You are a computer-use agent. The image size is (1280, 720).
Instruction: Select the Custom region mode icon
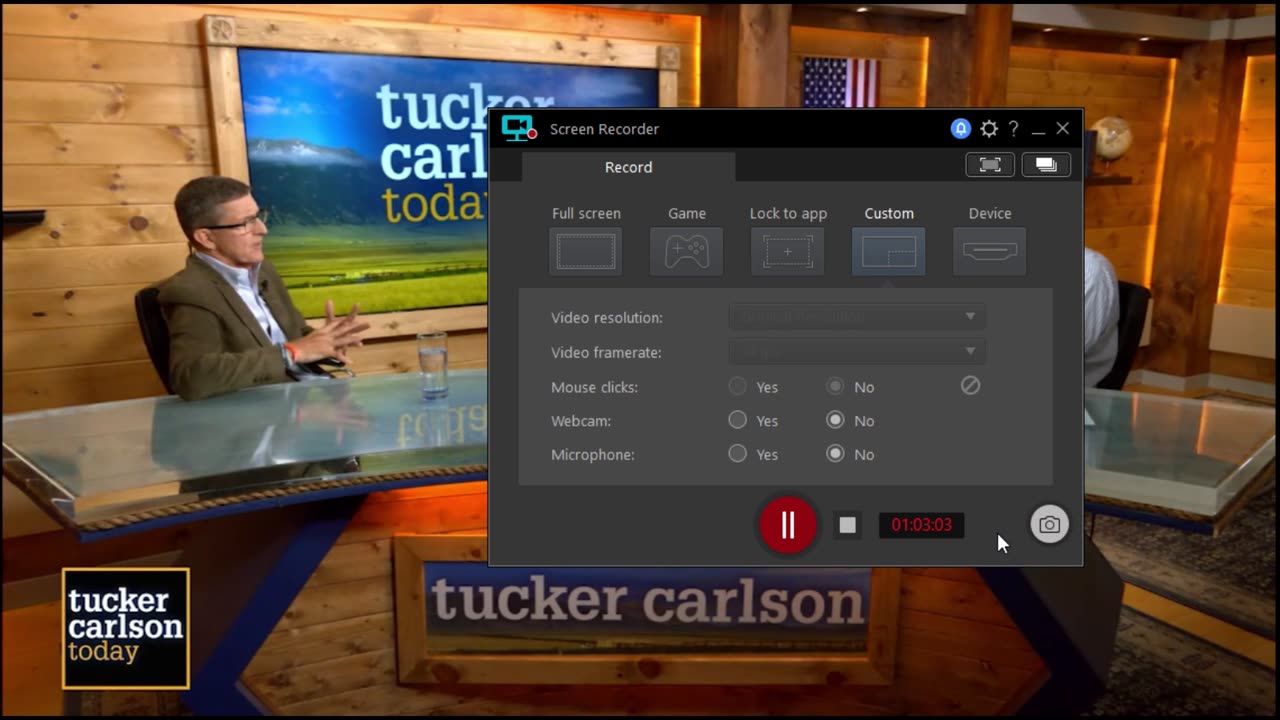pos(889,251)
